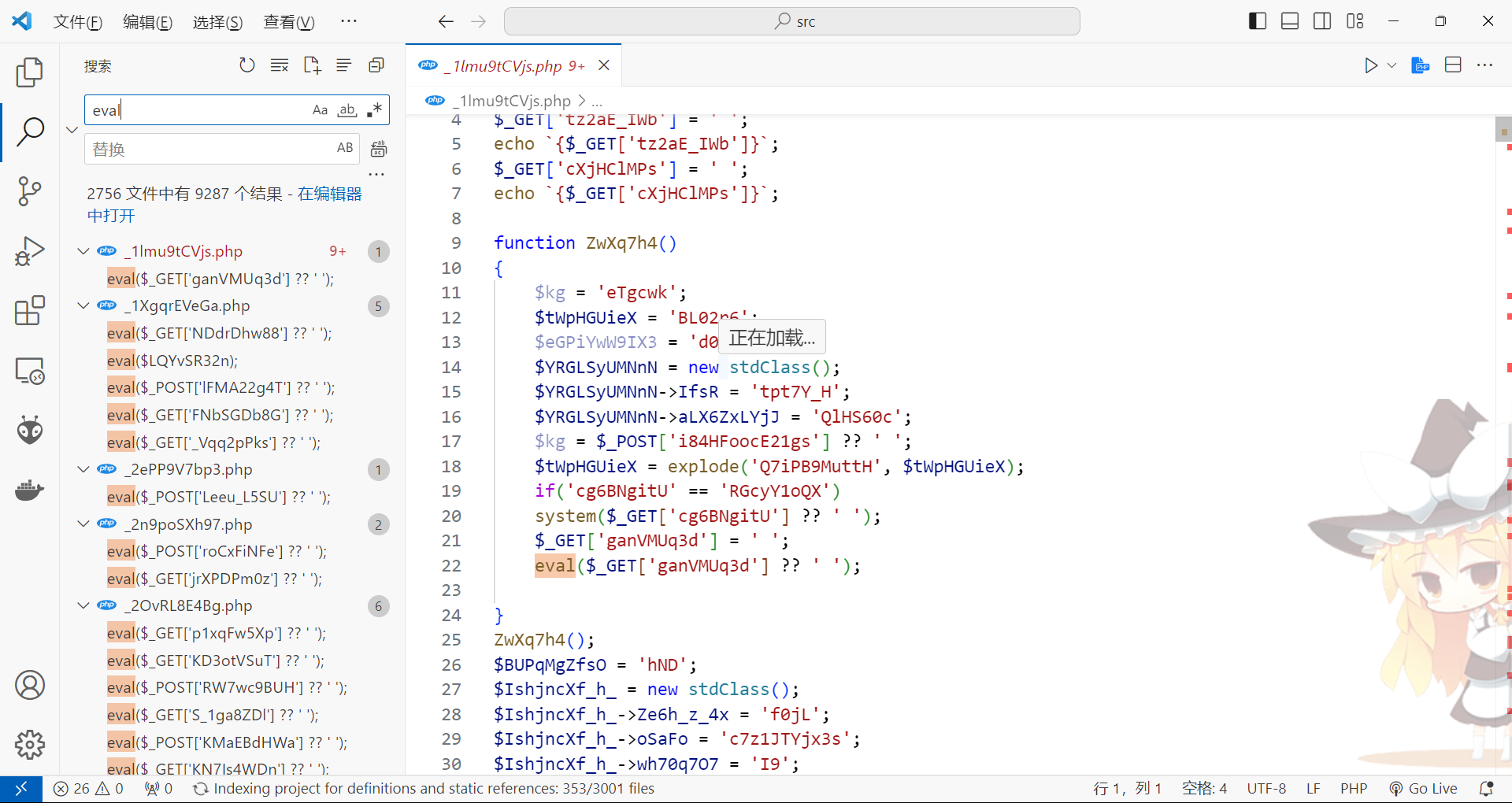Change UTF-8 file encoding
Image resolution: width=1512 pixels, height=803 pixels.
(1266, 788)
